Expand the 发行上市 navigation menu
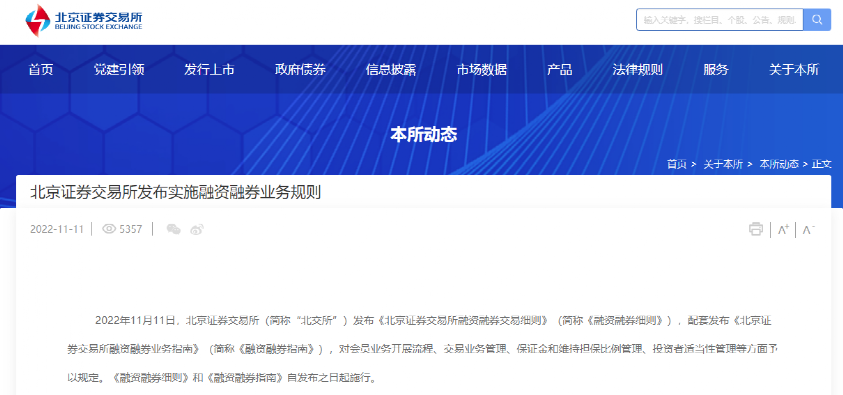 pyautogui.click(x=209, y=69)
